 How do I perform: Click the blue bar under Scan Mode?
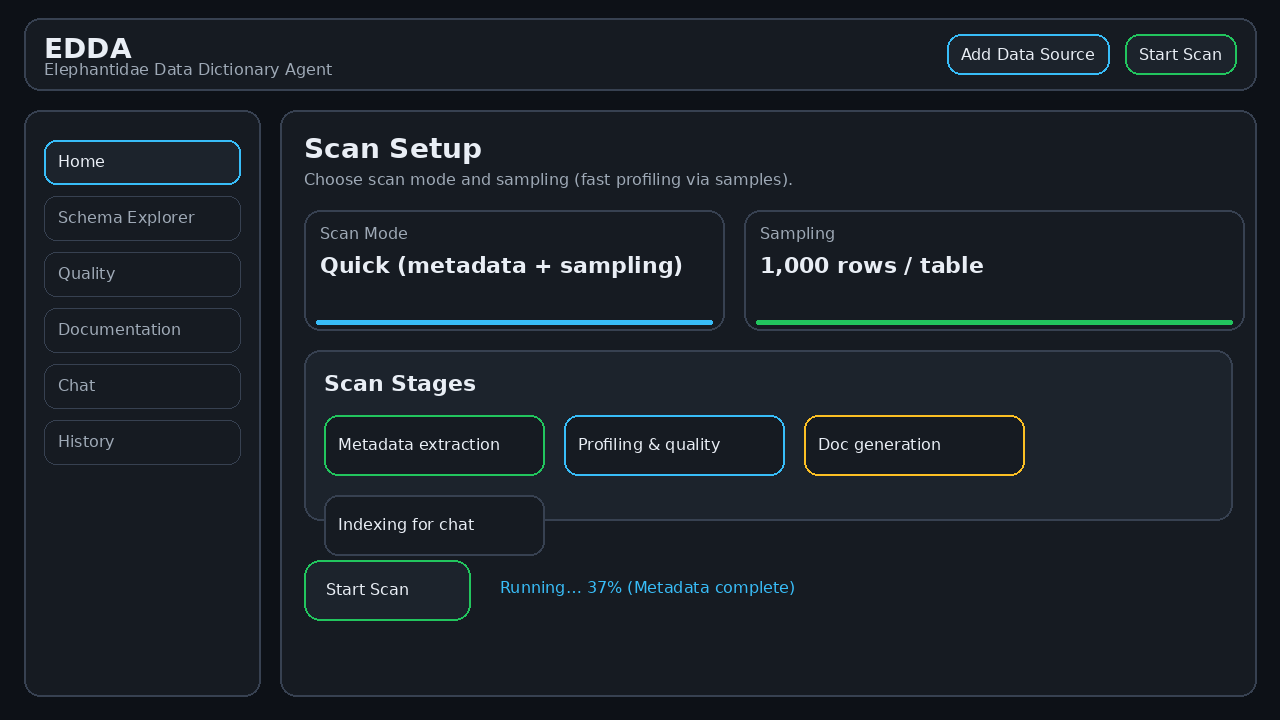click(514, 322)
